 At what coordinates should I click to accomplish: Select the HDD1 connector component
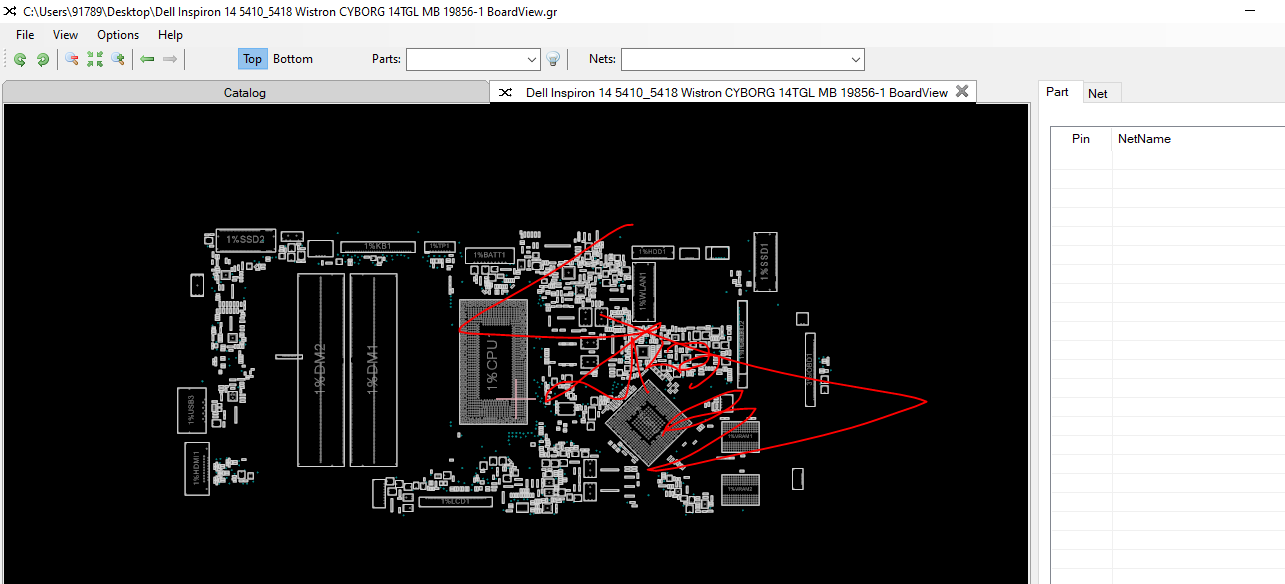point(653,252)
